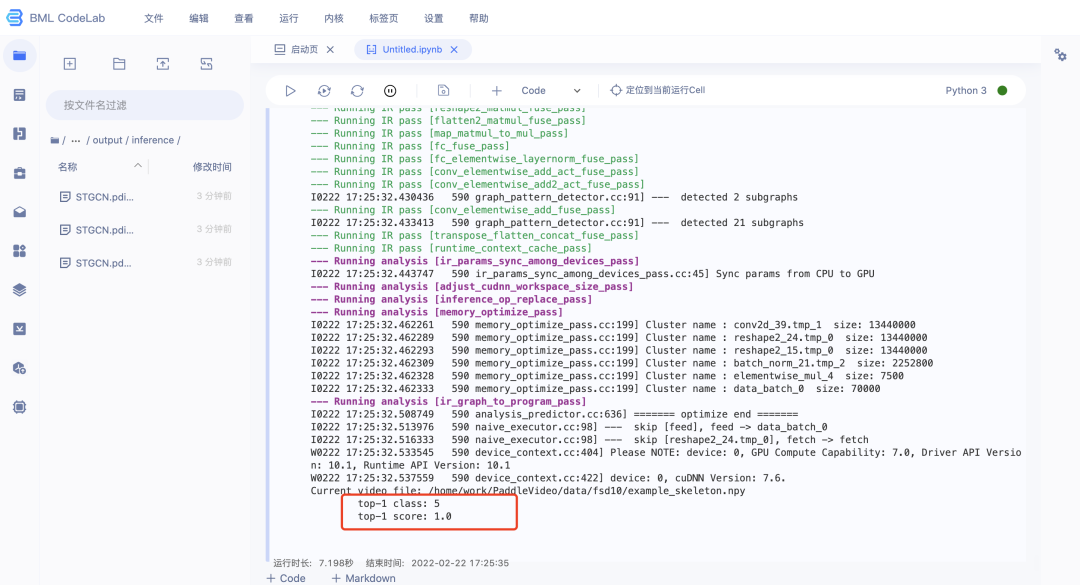Open the 内核 menu
Image resolution: width=1080 pixels, height=585 pixels.
pyautogui.click(x=334, y=19)
